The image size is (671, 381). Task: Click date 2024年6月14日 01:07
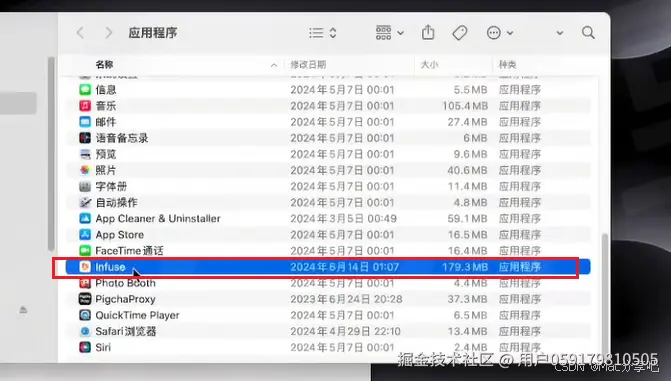tap(344, 267)
